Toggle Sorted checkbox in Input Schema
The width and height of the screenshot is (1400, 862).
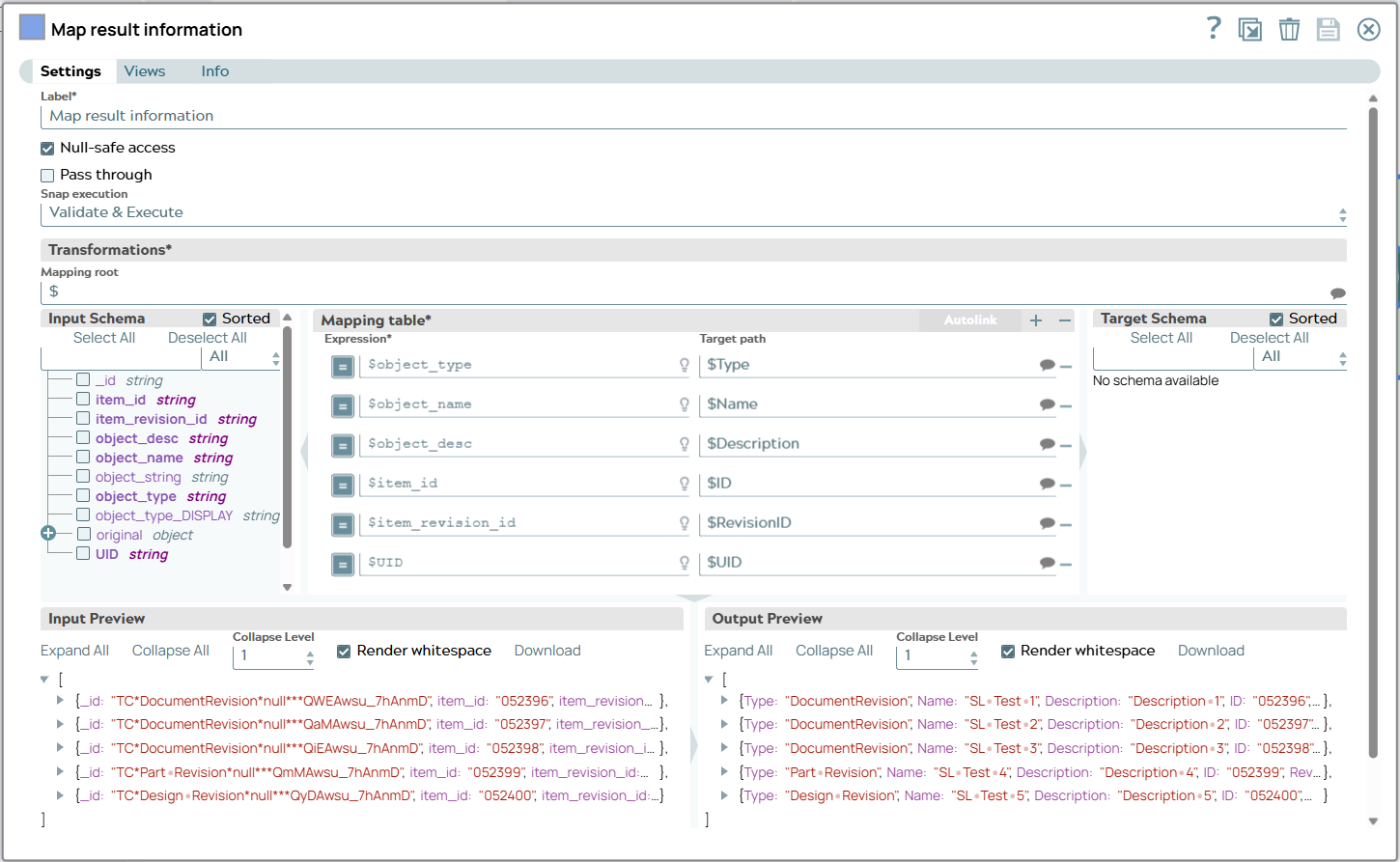(x=210, y=320)
